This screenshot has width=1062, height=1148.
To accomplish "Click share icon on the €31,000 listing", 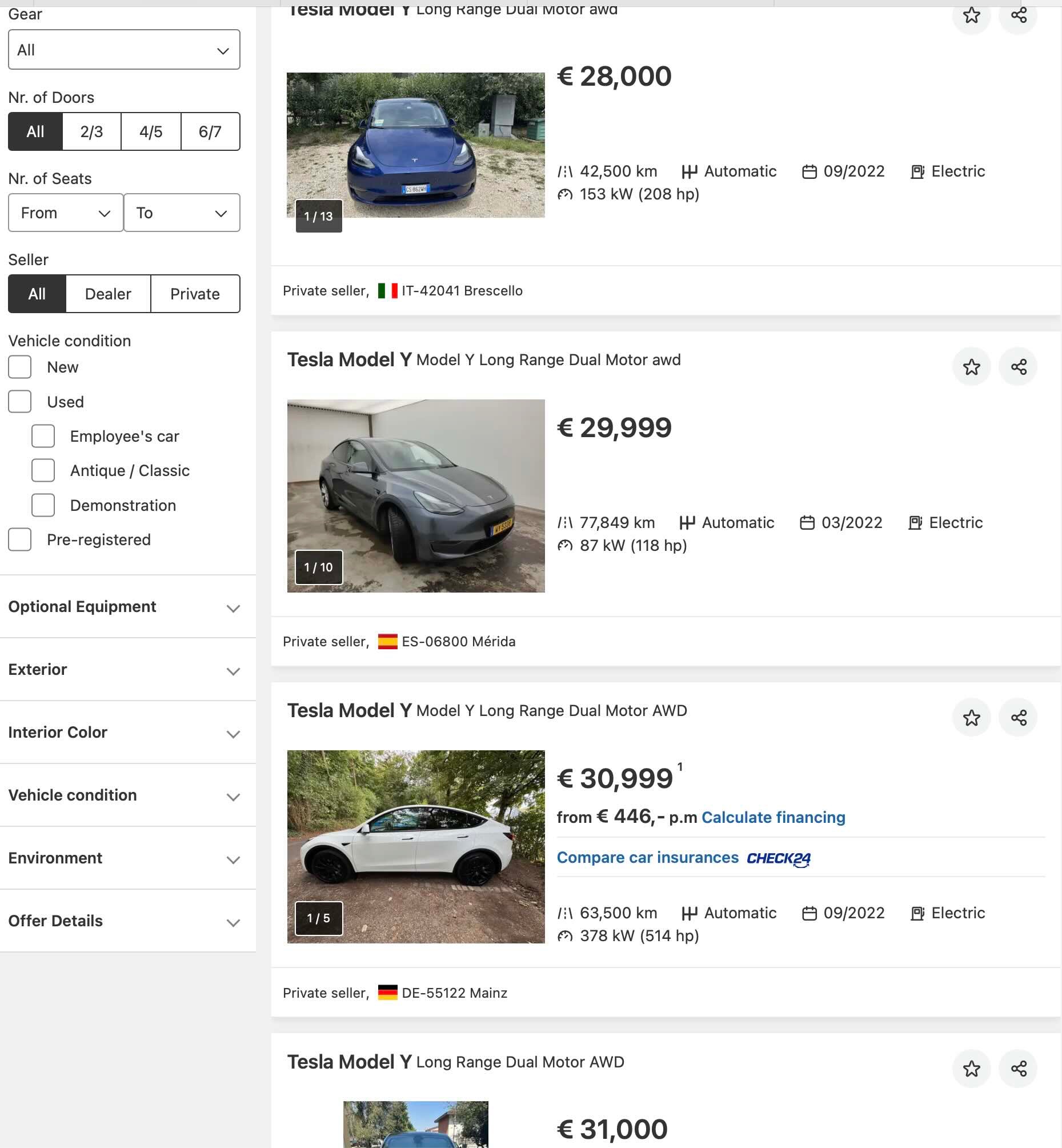I will [x=1018, y=1069].
